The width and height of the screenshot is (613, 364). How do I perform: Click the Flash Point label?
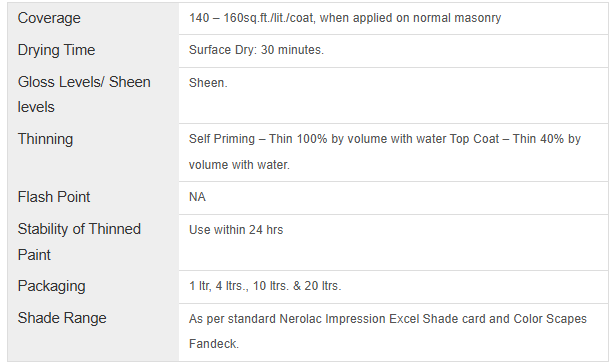coord(54,197)
